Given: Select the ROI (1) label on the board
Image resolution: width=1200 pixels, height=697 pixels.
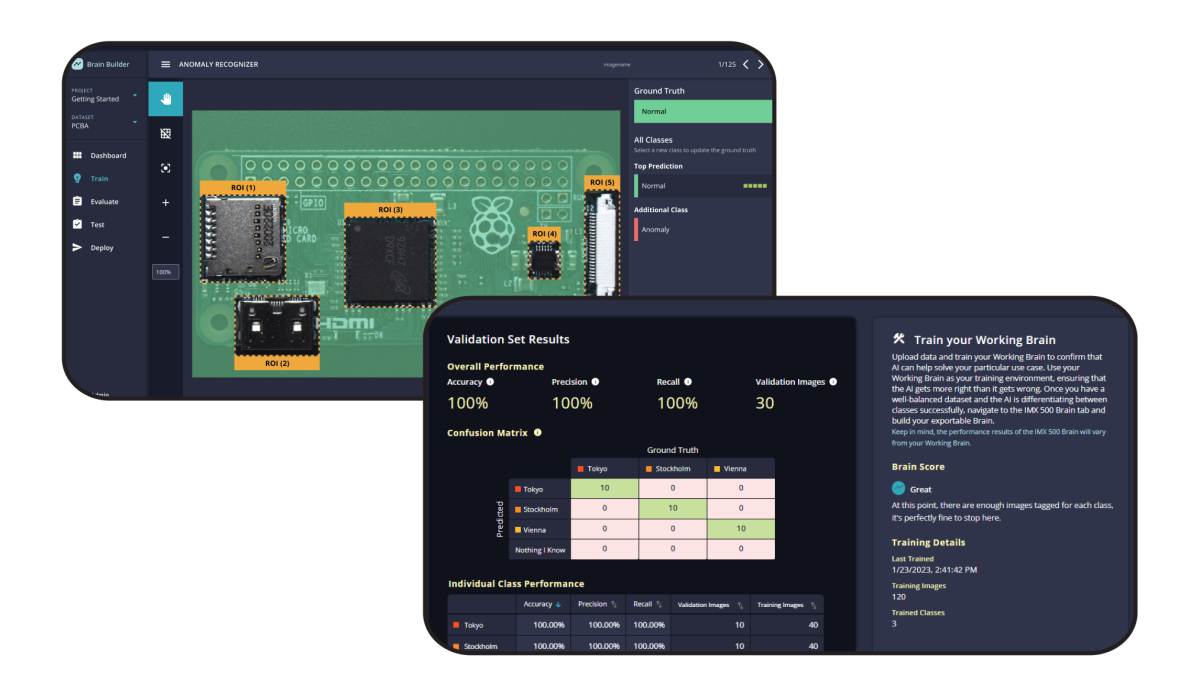Looking at the screenshot, I should tap(243, 187).
